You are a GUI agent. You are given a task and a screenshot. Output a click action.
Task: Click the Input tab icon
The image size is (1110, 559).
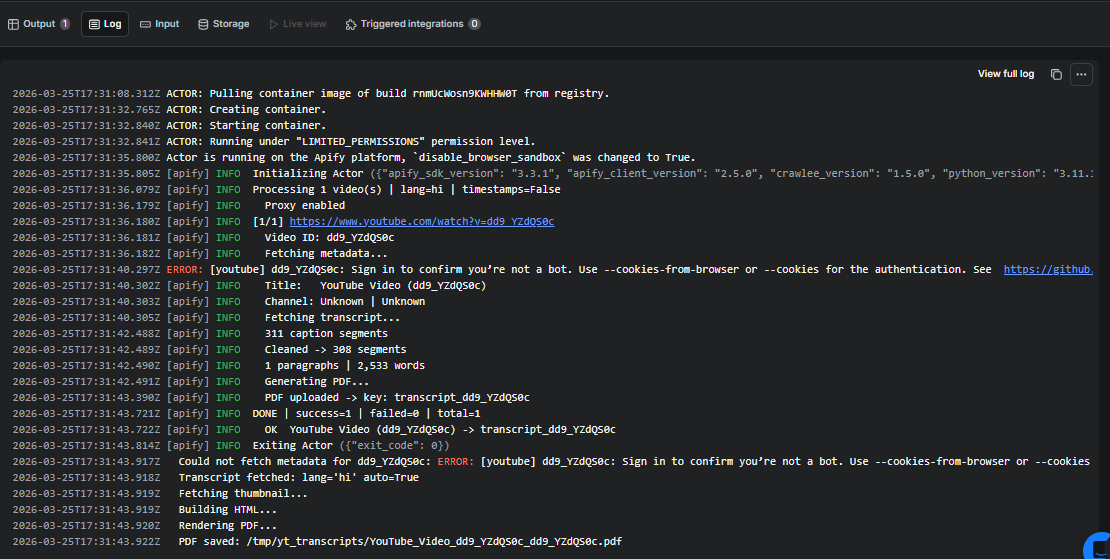pos(145,24)
